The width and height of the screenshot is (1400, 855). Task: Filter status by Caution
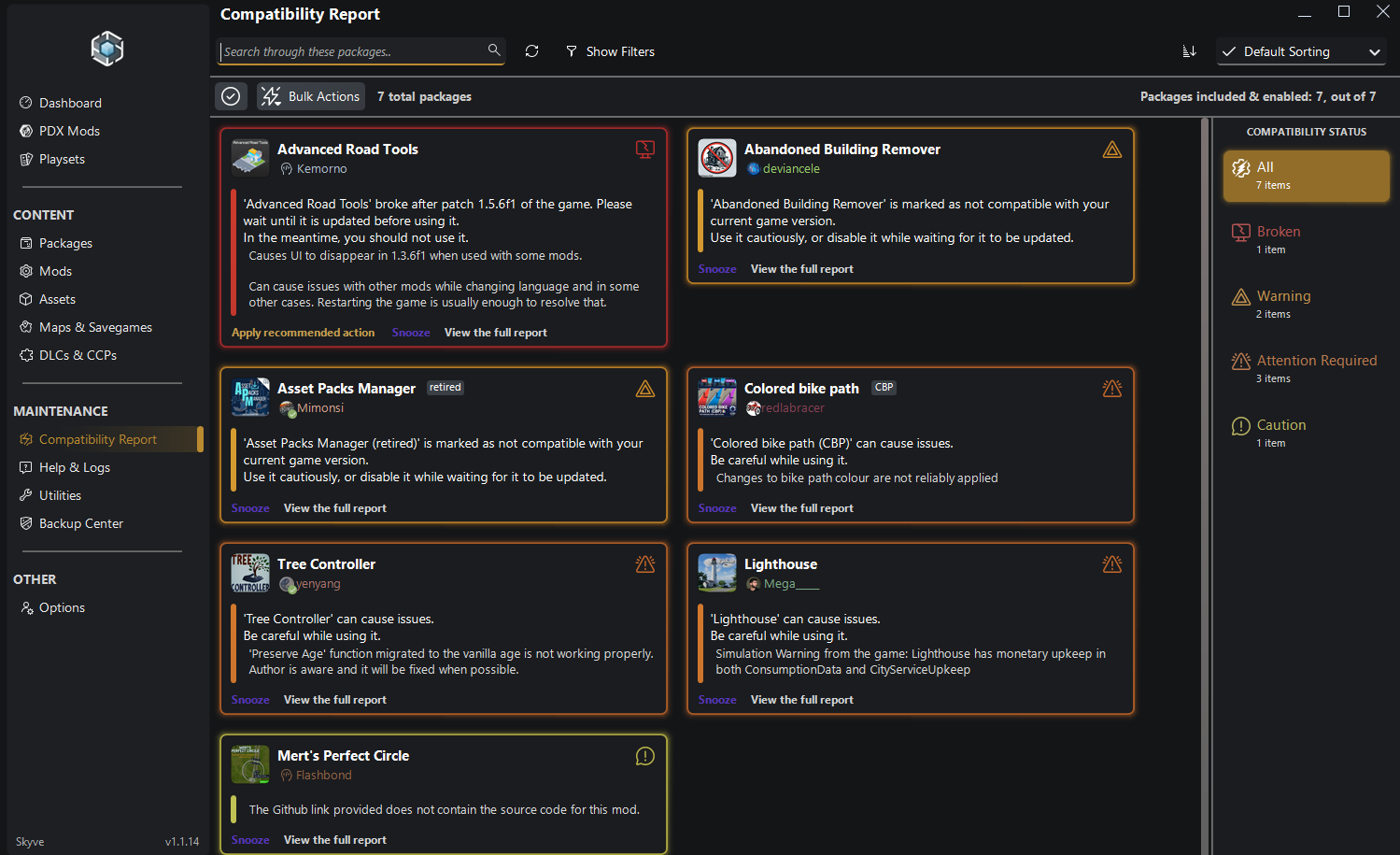tap(1306, 433)
